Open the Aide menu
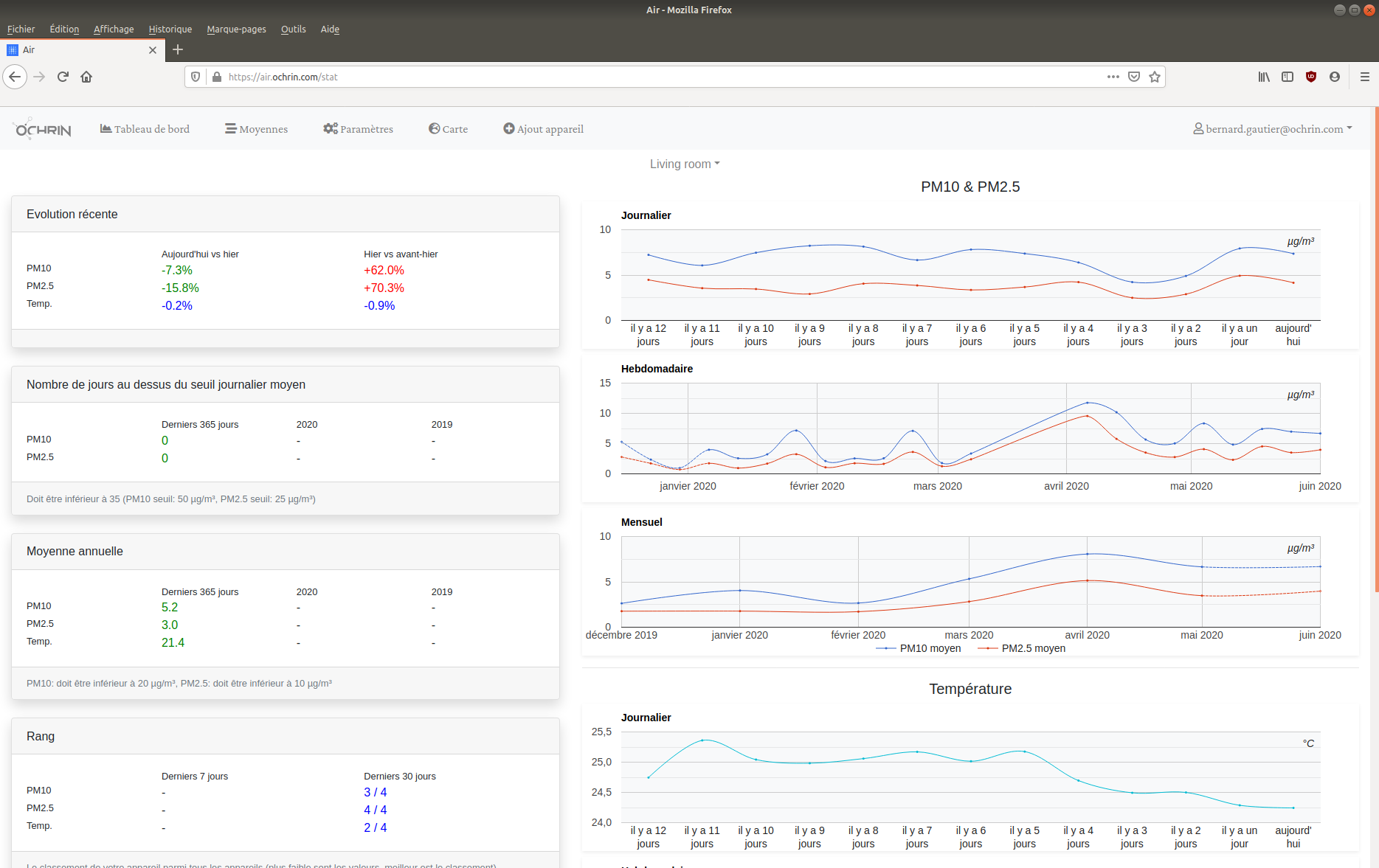Viewport: 1379px width, 868px height. (330, 29)
